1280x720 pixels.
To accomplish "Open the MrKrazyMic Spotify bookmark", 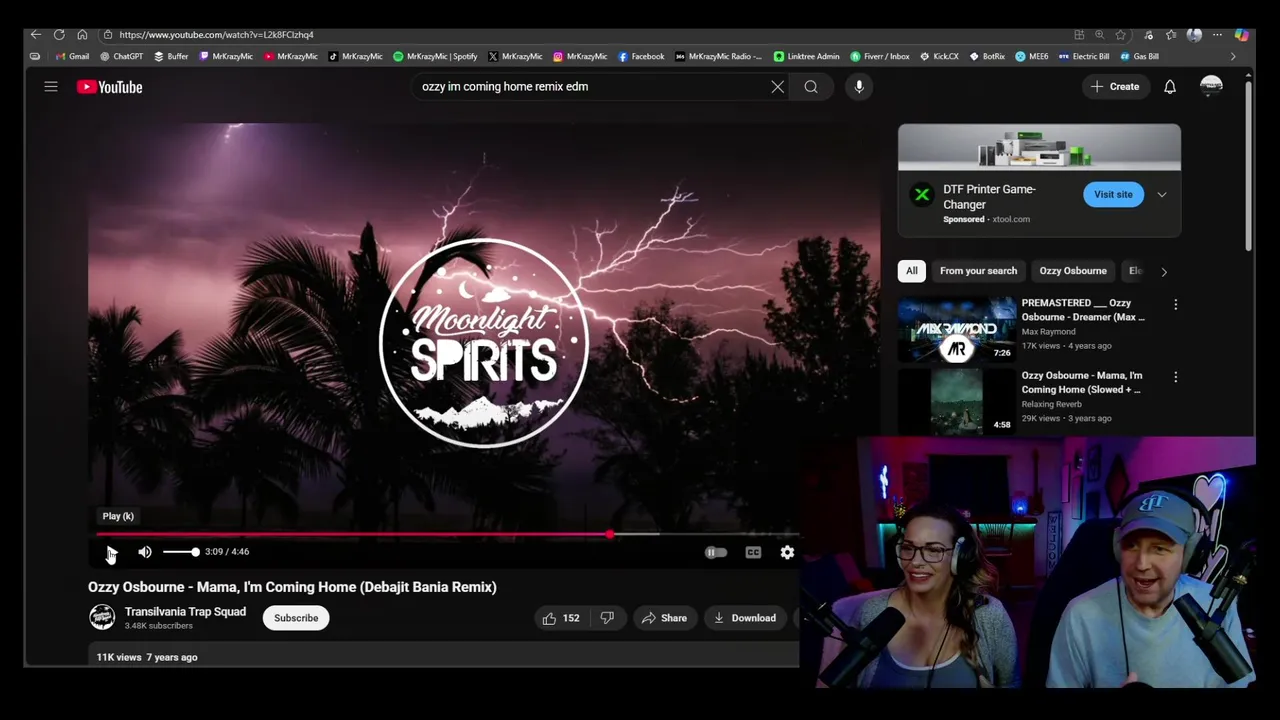I will [435, 57].
